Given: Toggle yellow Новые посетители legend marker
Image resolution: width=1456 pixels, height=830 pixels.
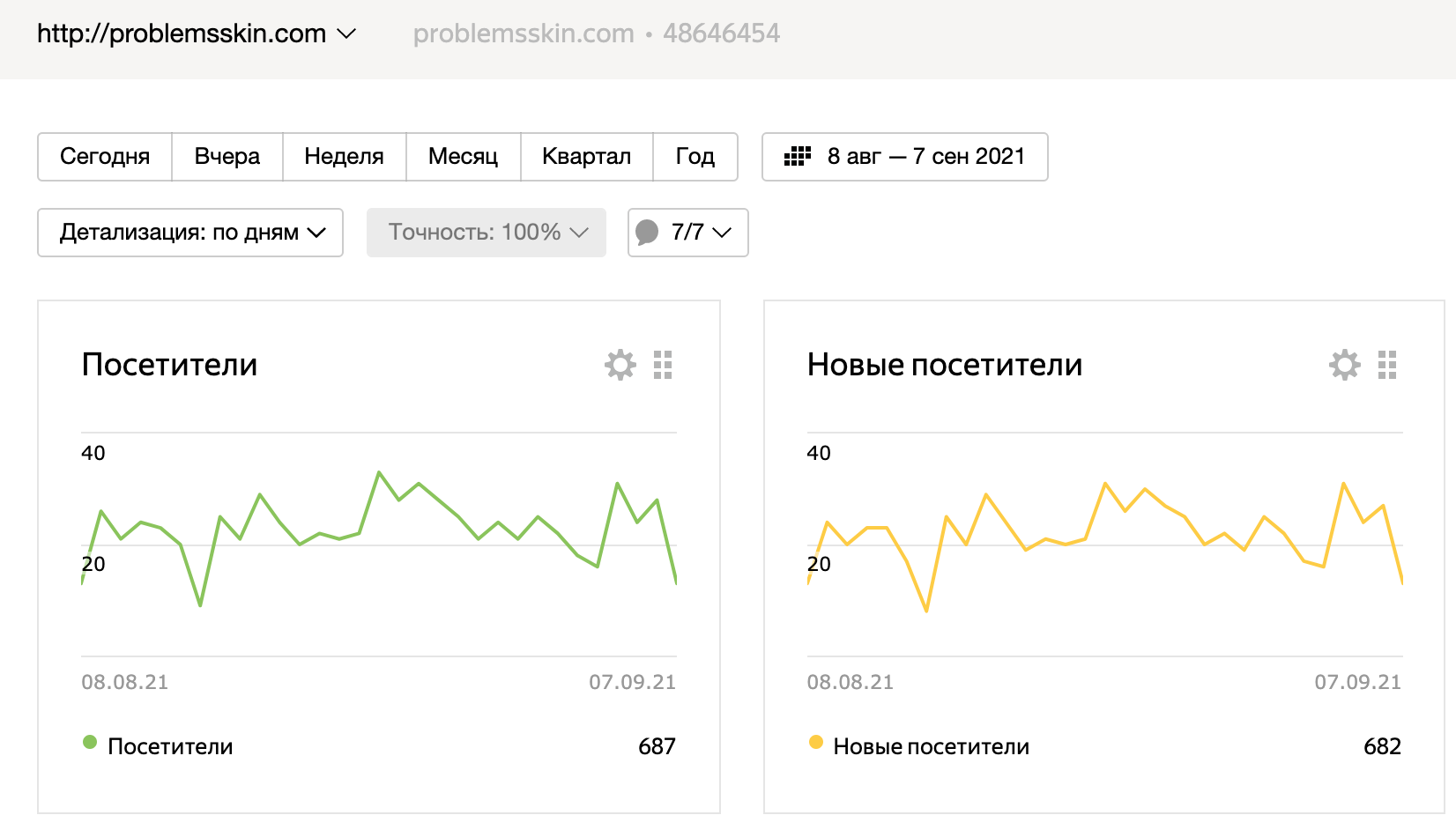Looking at the screenshot, I should click(x=816, y=742).
